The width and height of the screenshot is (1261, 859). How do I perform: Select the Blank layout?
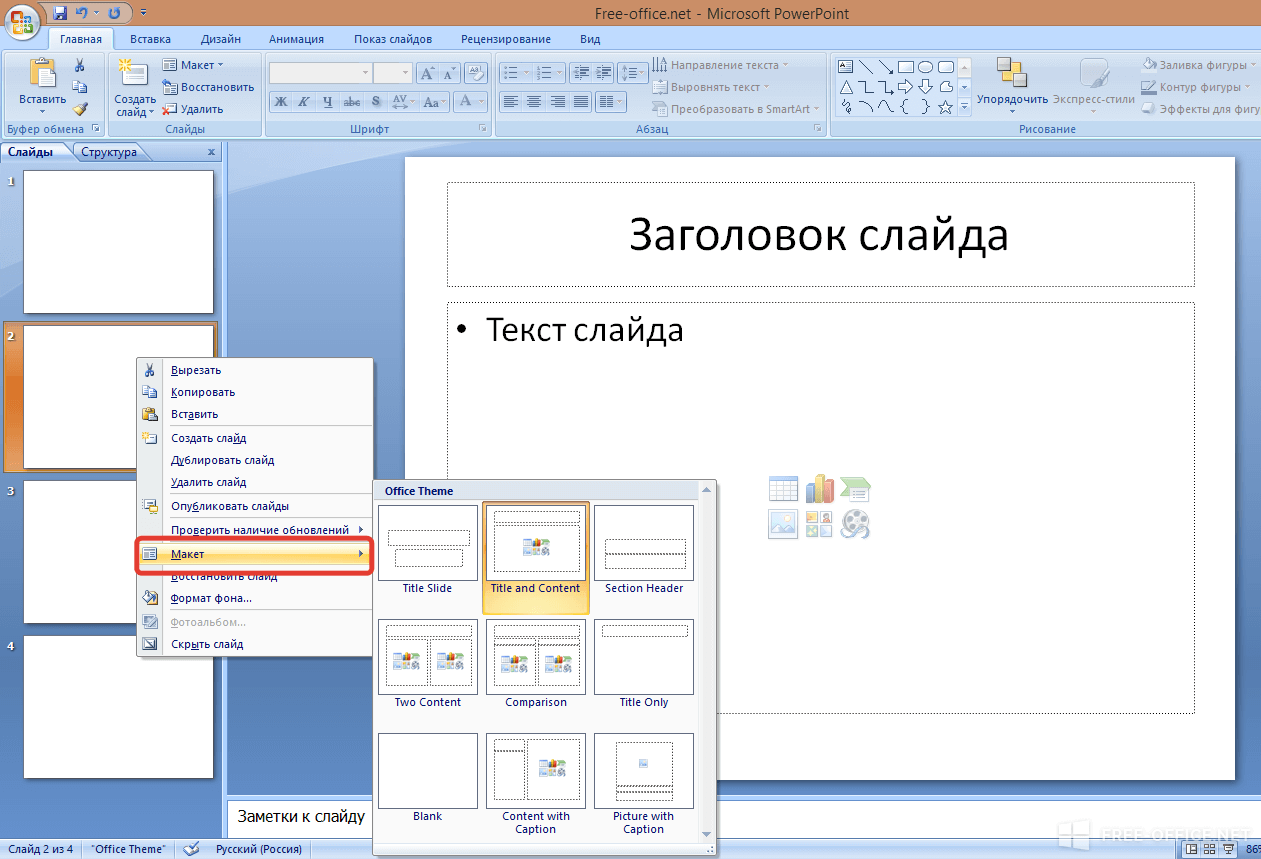pyautogui.click(x=428, y=778)
